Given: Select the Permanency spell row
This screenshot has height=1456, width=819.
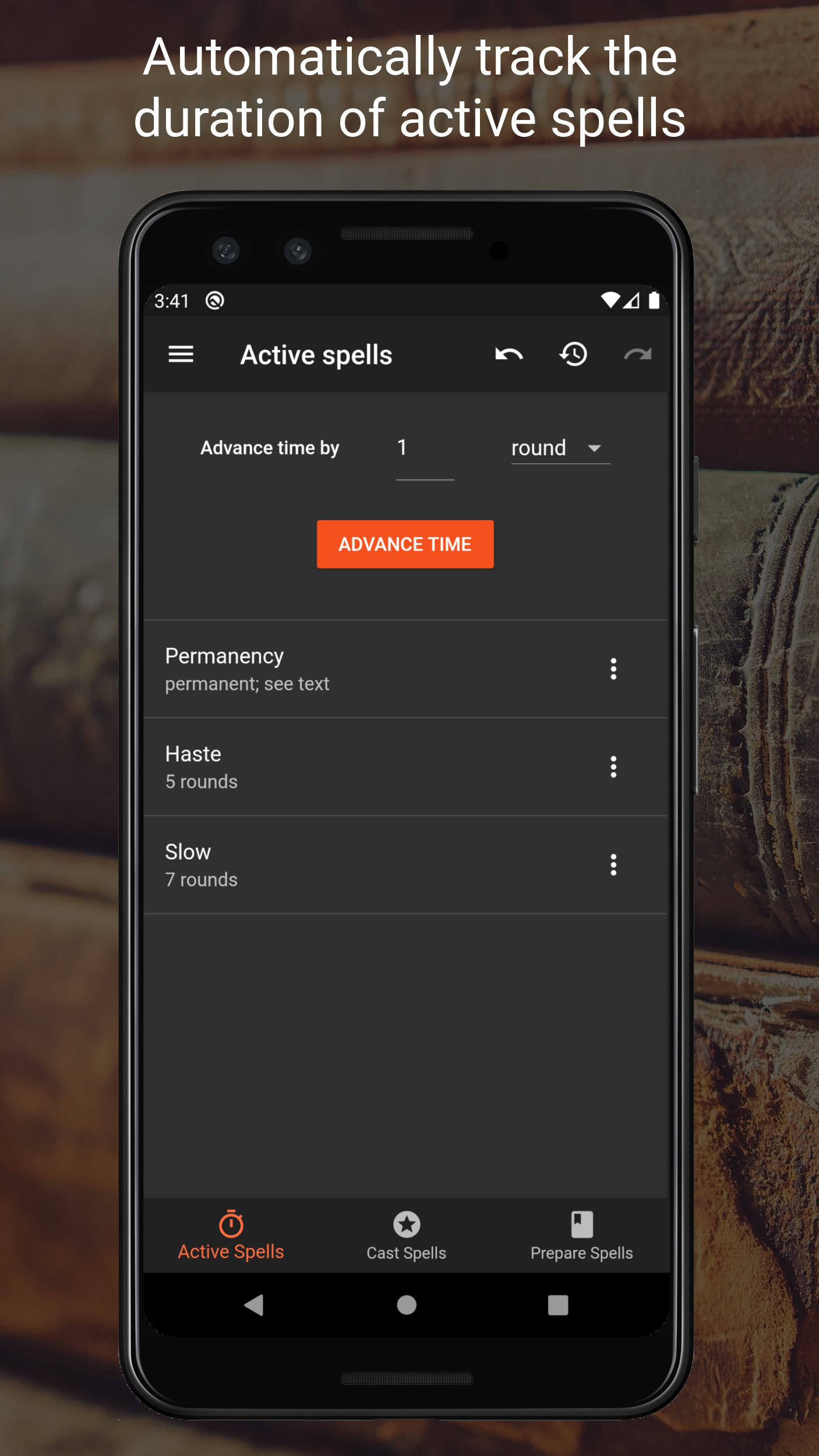Looking at the screenshot, I should (x=406, y=669).
